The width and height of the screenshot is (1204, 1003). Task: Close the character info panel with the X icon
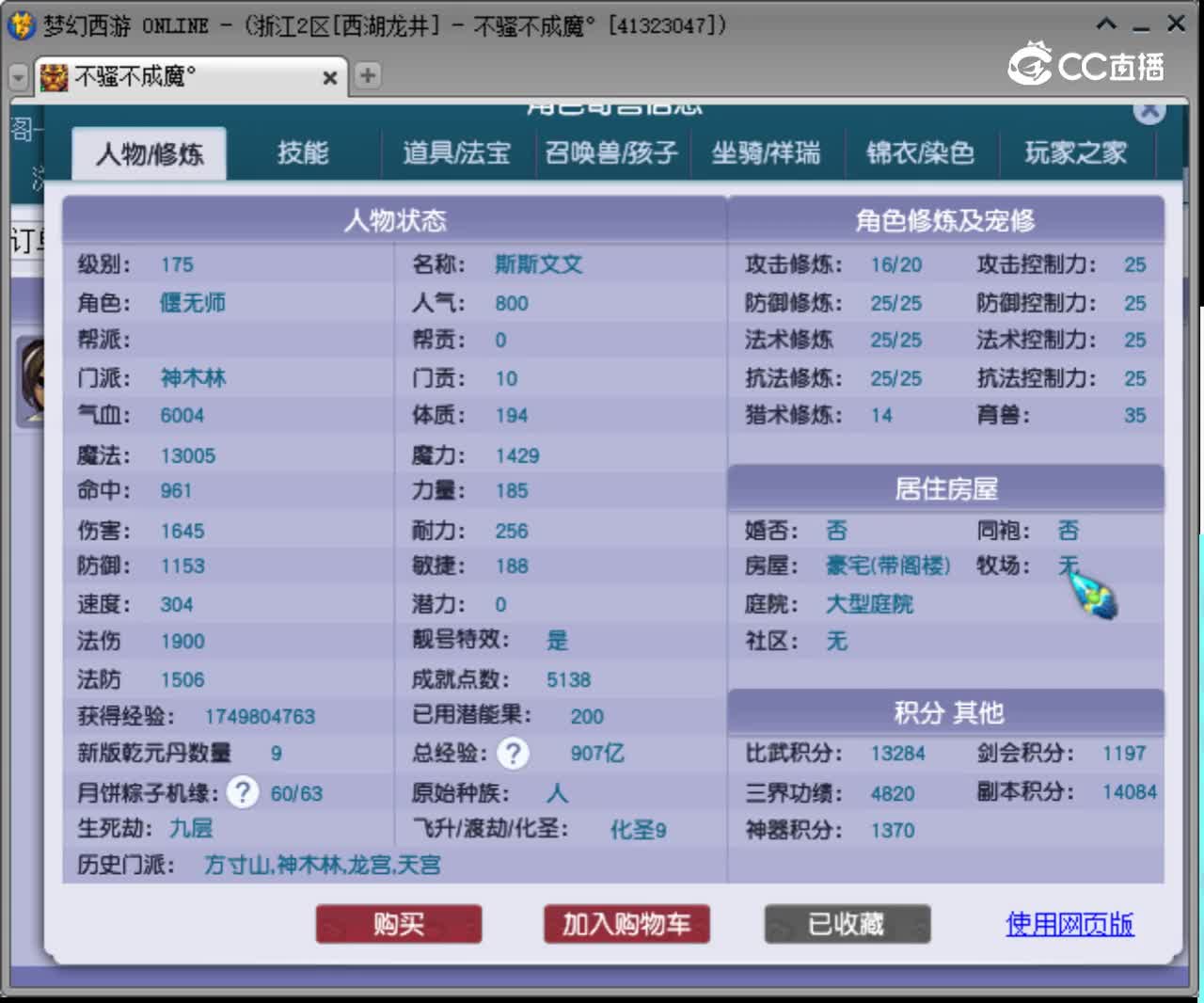(x=1149, y=111)
